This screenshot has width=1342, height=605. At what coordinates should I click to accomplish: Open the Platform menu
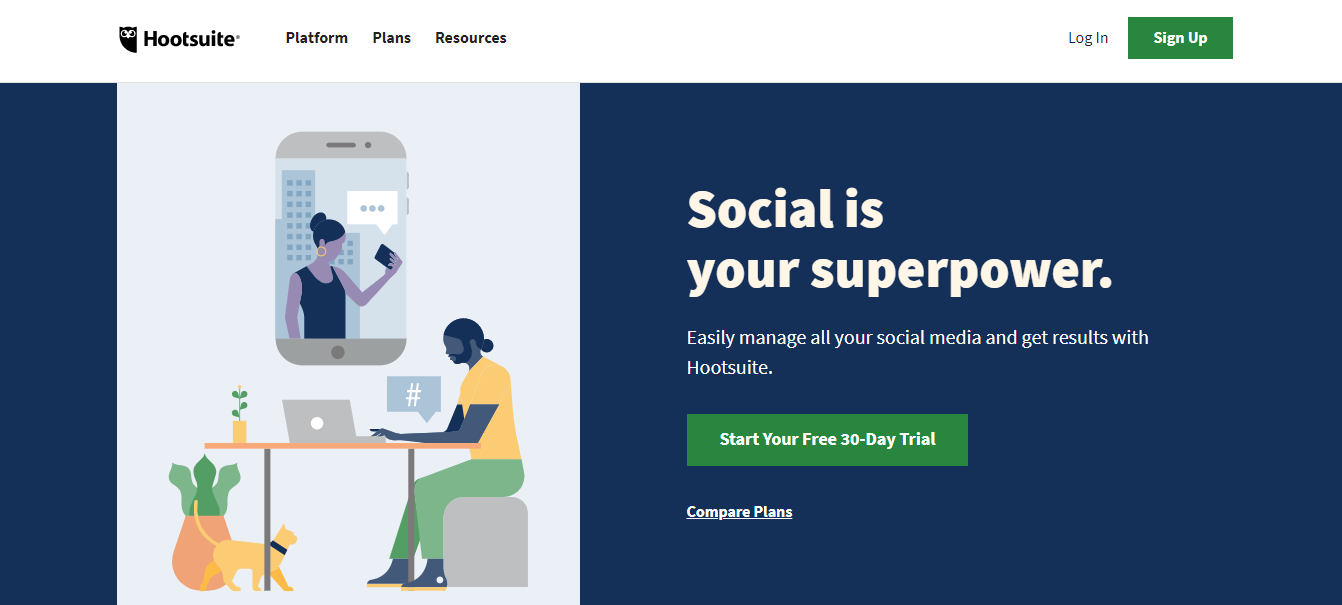[316, 38]
